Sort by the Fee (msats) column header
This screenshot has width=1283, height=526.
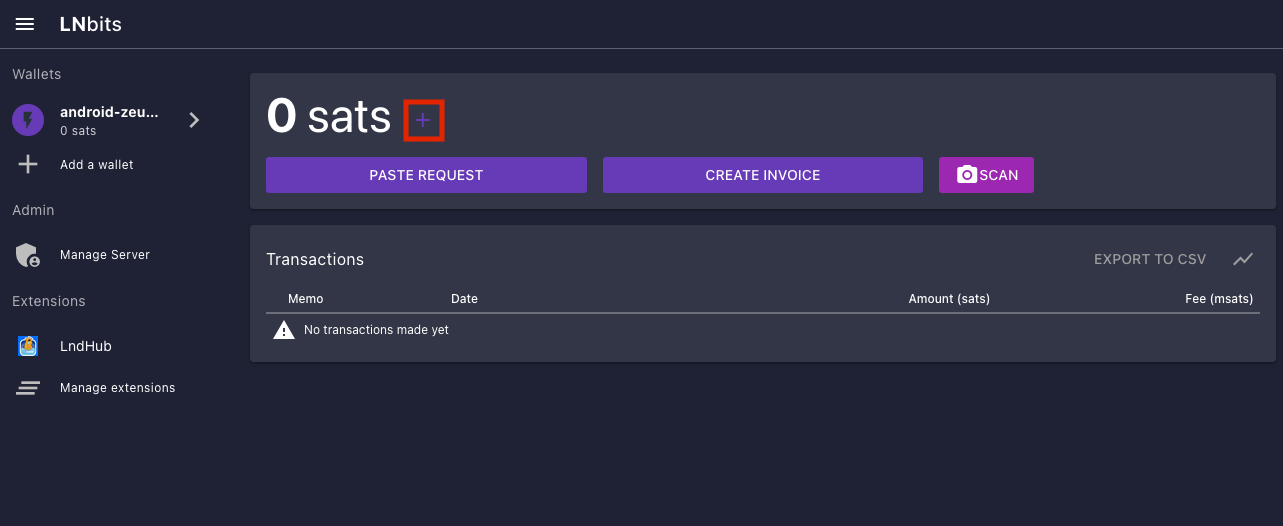[x=1218, y=299]
